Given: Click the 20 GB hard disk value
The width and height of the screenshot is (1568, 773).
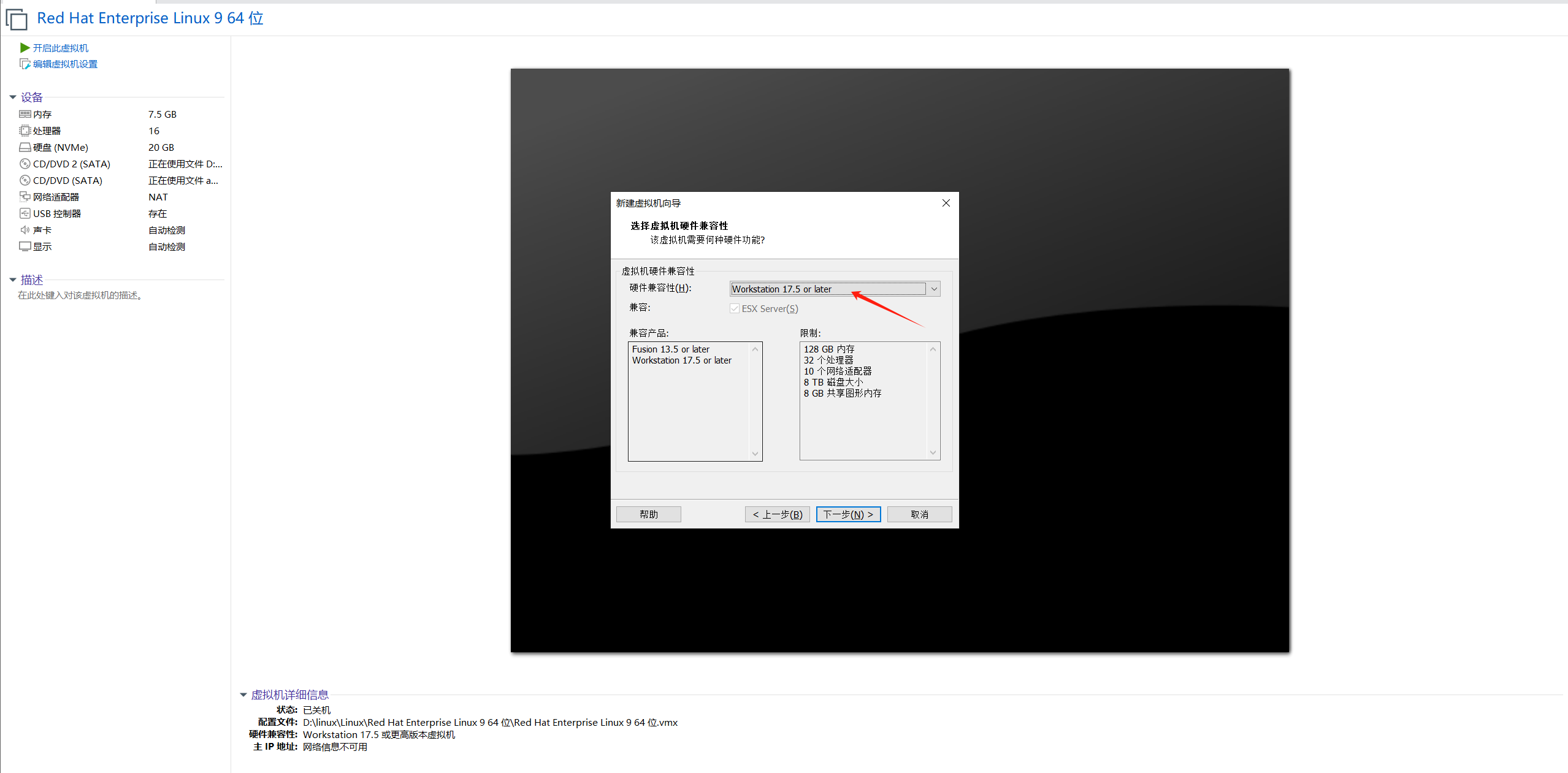Looking at the screenshot, I should coord(161,147).
